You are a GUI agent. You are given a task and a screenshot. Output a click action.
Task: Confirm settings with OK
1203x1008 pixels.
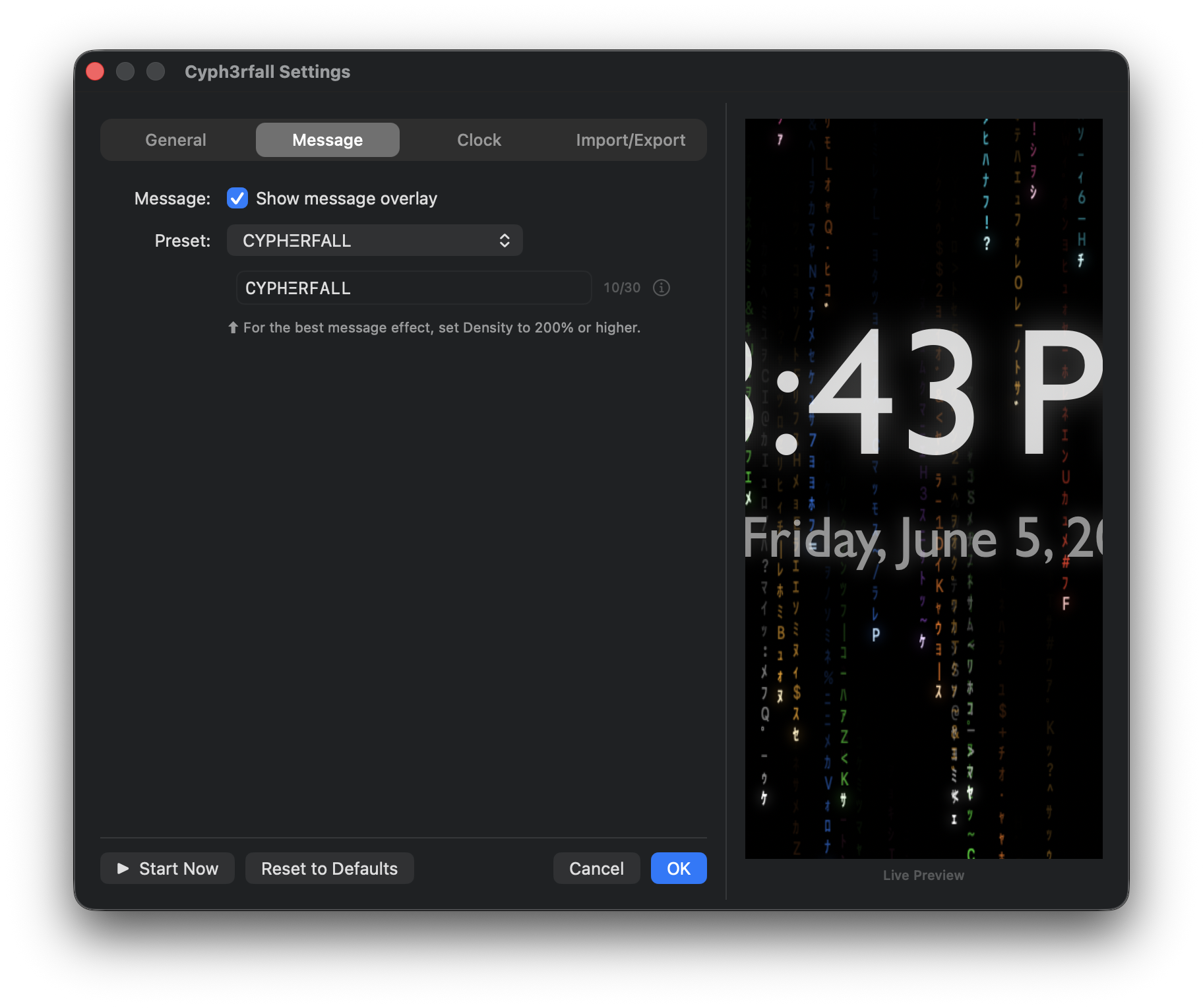pos(679,868)
